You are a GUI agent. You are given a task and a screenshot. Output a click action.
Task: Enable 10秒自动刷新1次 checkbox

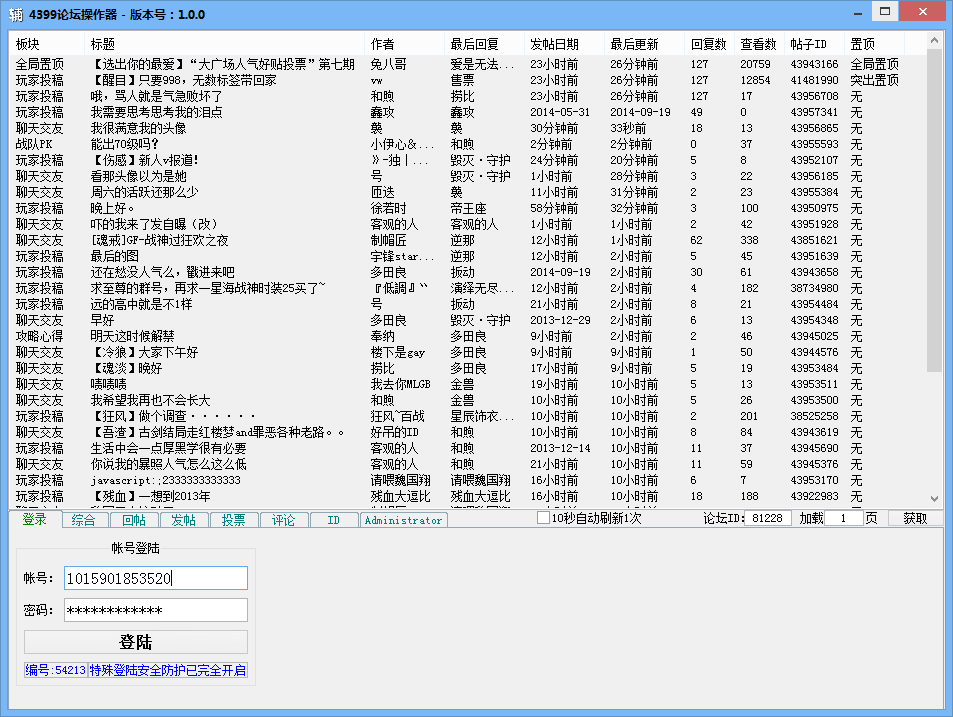pos(543,518)
